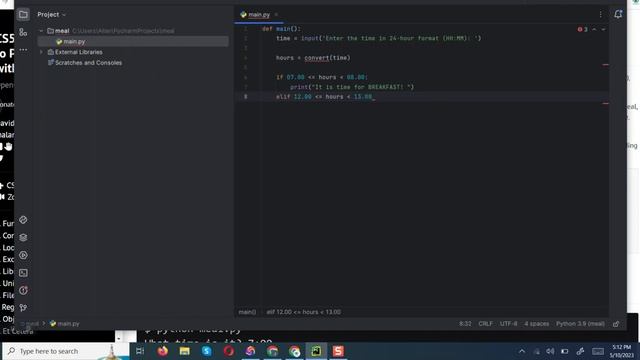Click error stripe mark beside line 5
The height and width of the screenshot is (360, 640).
point(605,64)
